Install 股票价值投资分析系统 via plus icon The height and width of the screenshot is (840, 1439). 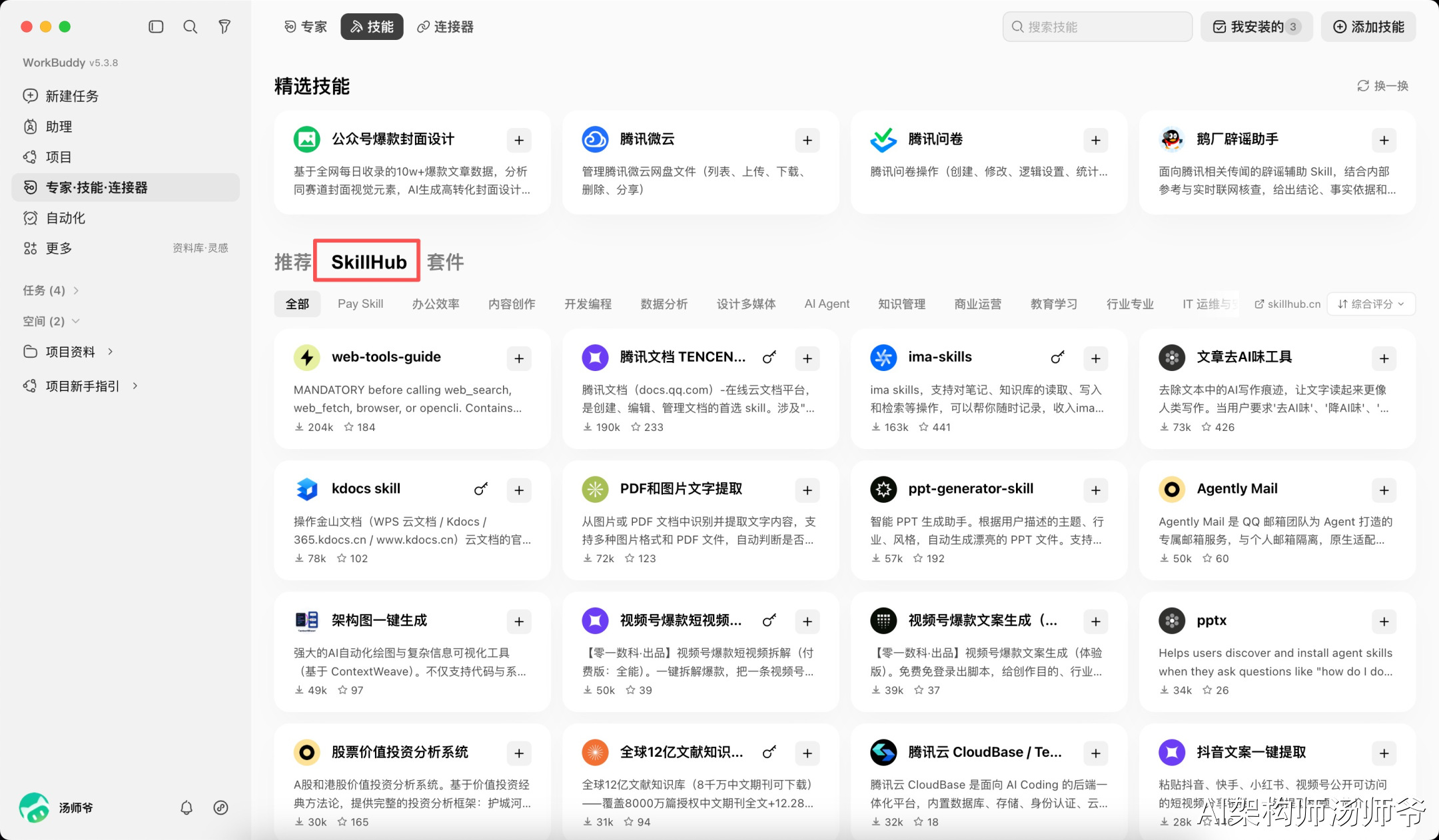519,753
